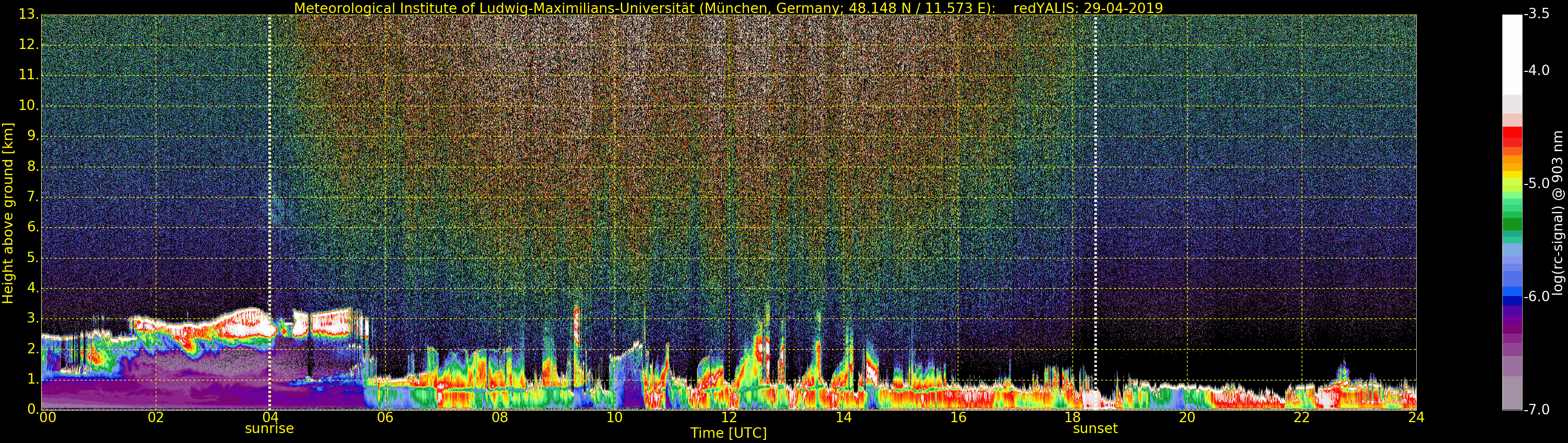
Task: Click the height axis tick "5" km
Action: 33,258
